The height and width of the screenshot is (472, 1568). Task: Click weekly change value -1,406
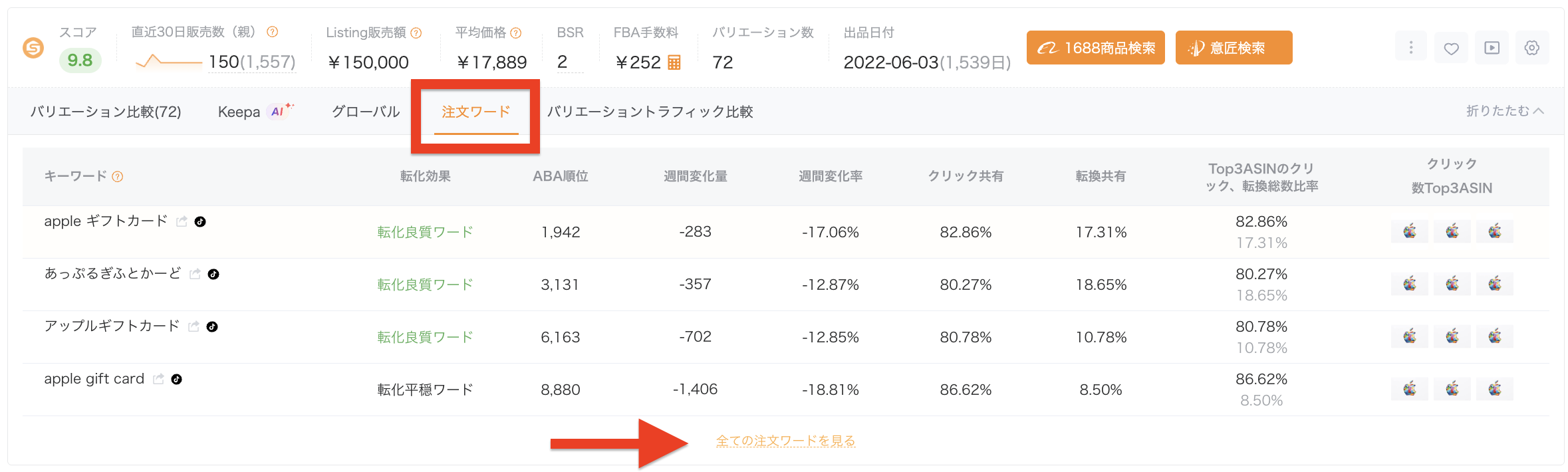696,390
